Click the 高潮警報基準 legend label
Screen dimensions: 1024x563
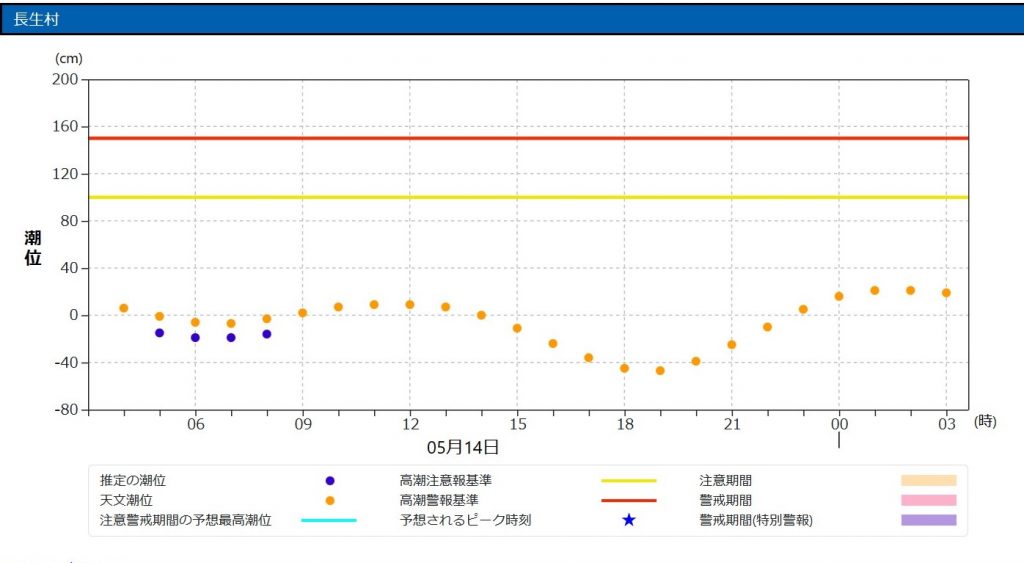[439, 500]
